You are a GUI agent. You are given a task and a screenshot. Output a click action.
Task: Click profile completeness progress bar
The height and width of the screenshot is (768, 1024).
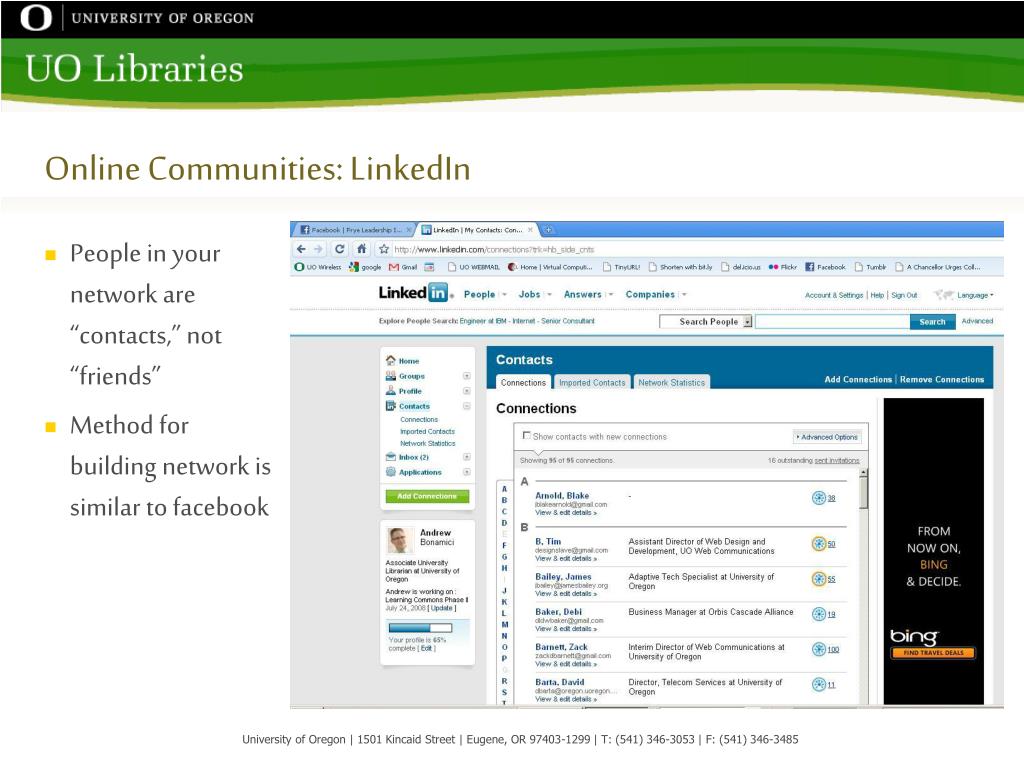click(420, 628)
